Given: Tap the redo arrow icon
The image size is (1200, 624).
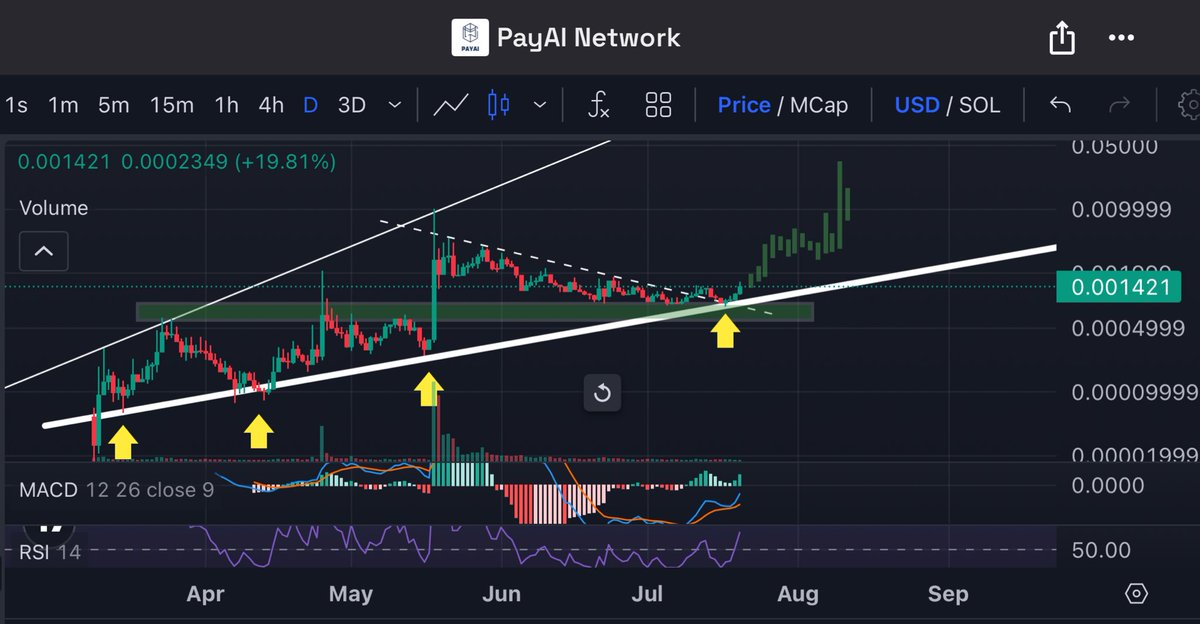Looking at the screenshot, I should pos(1120,105).
